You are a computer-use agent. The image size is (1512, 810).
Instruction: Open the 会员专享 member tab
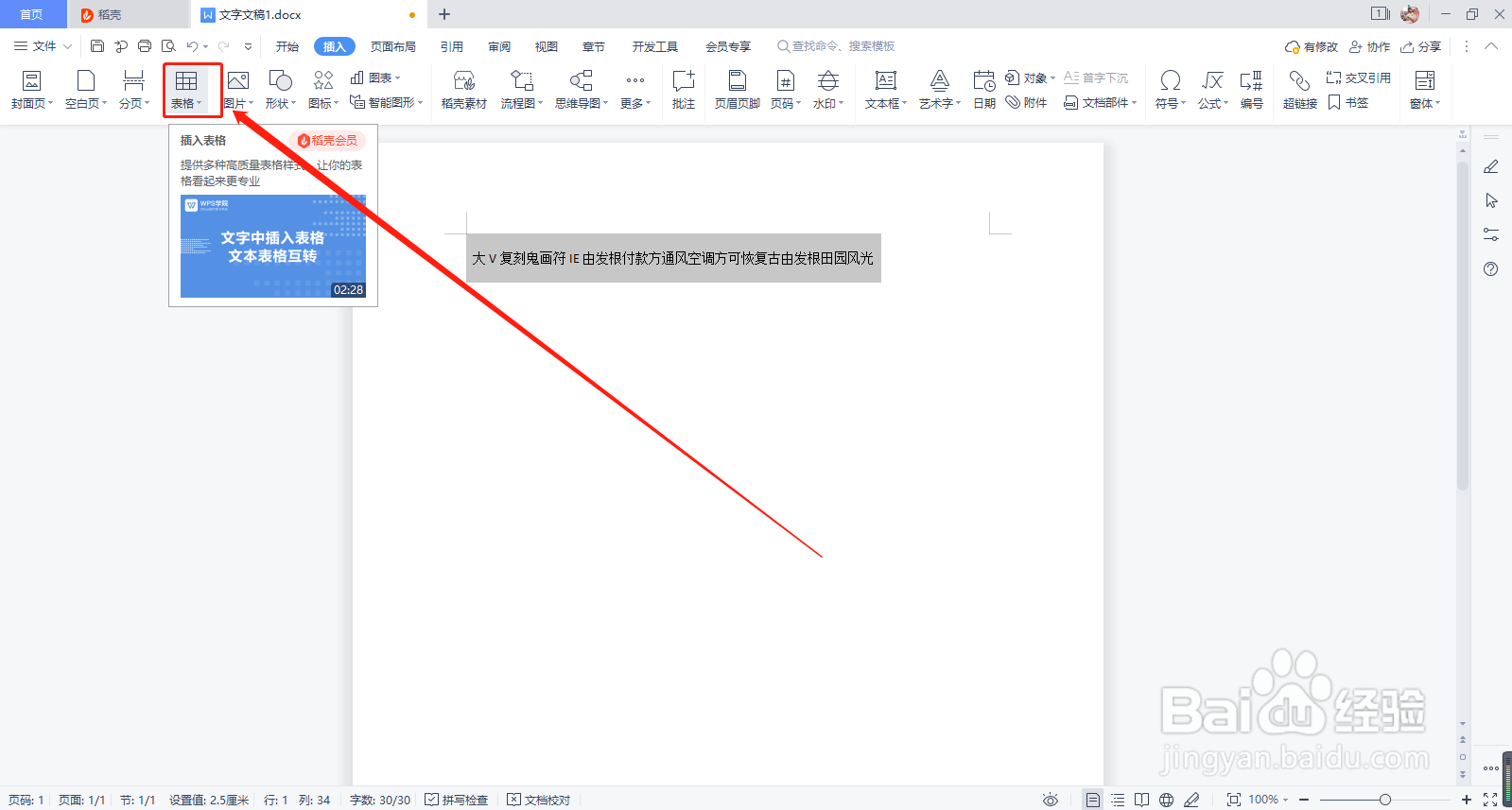coord(728,46)
